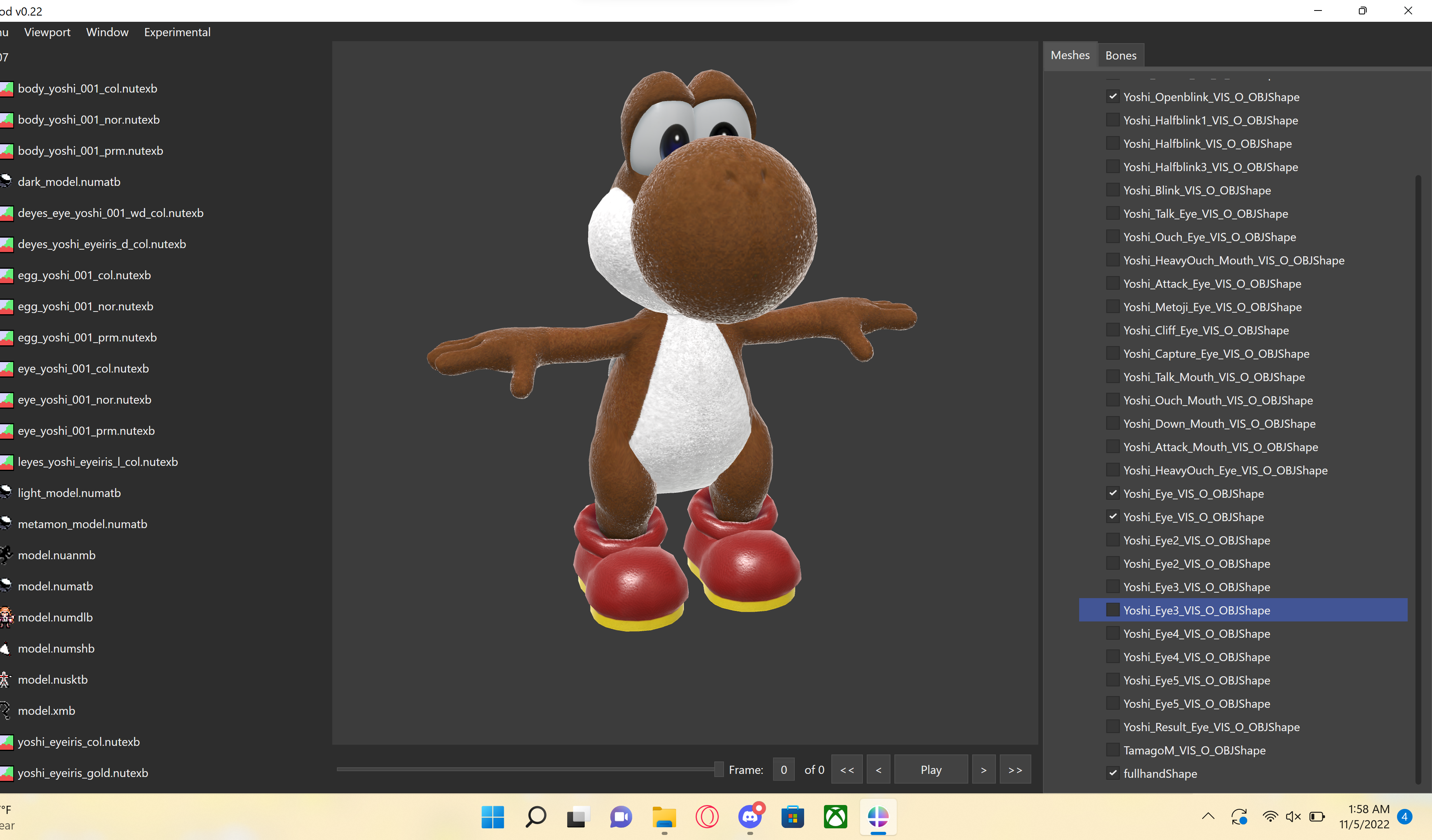Enable Yoshi_Blink_VIS_O_OBJShape mesh
This screenshot has width=1432, height=840.
1113,190
